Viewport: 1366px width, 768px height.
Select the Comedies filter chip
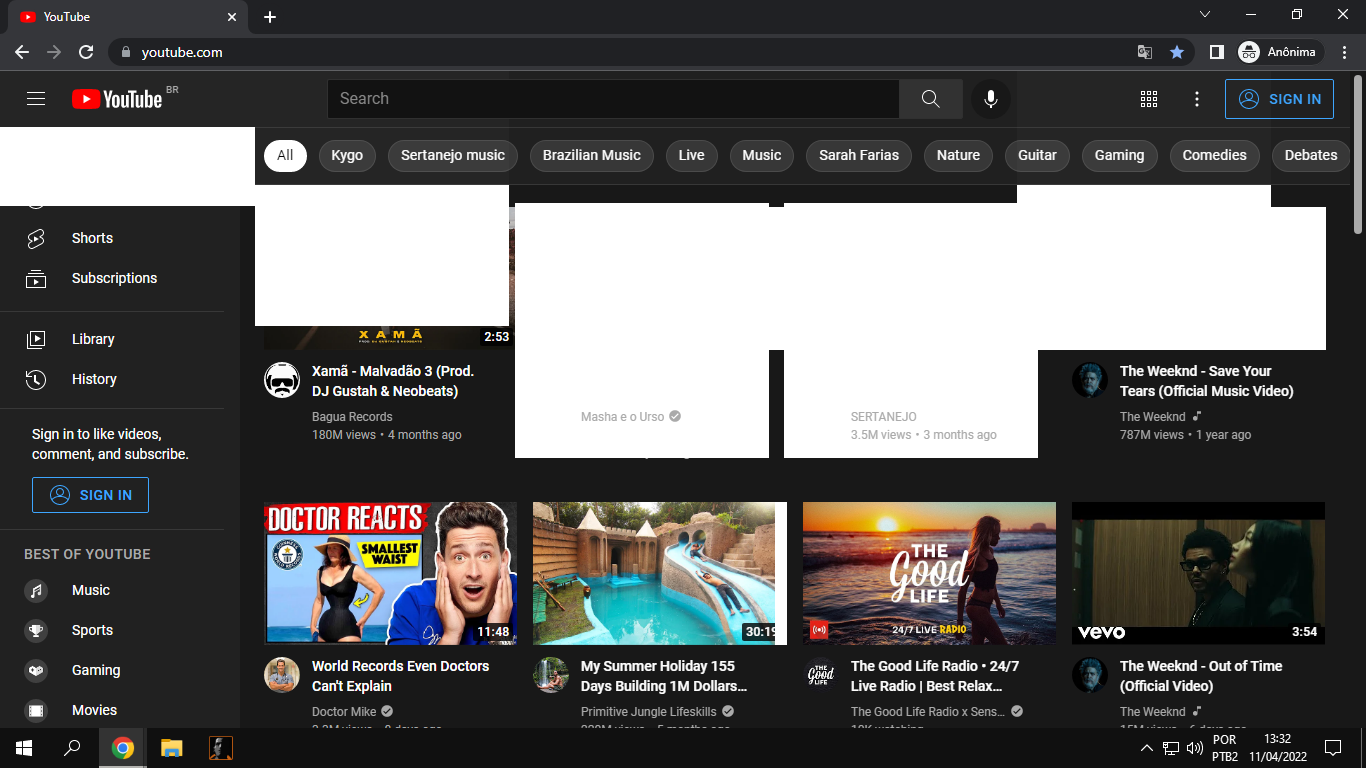[x=1214, y=155]
